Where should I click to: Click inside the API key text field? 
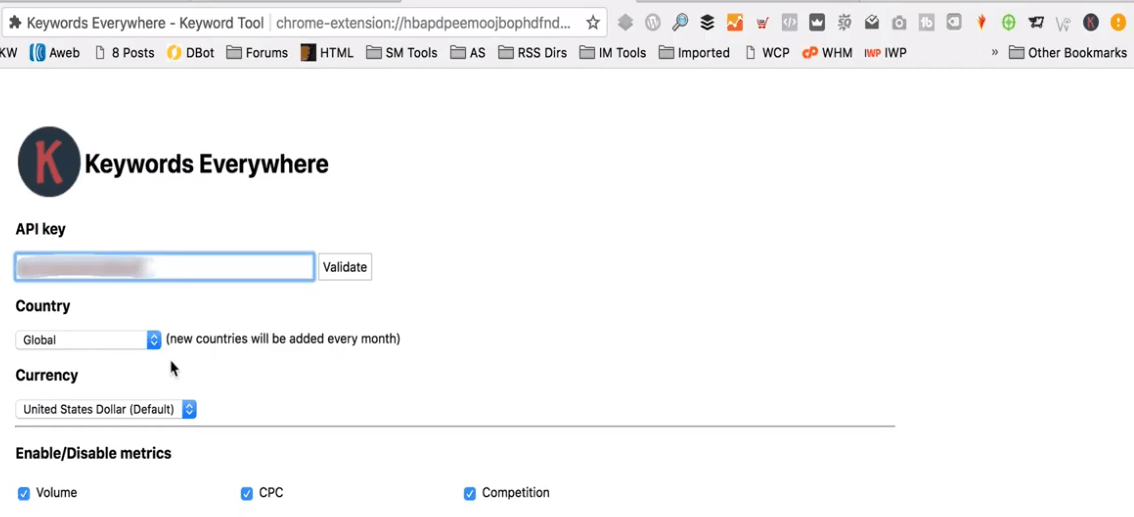(165, 267)
